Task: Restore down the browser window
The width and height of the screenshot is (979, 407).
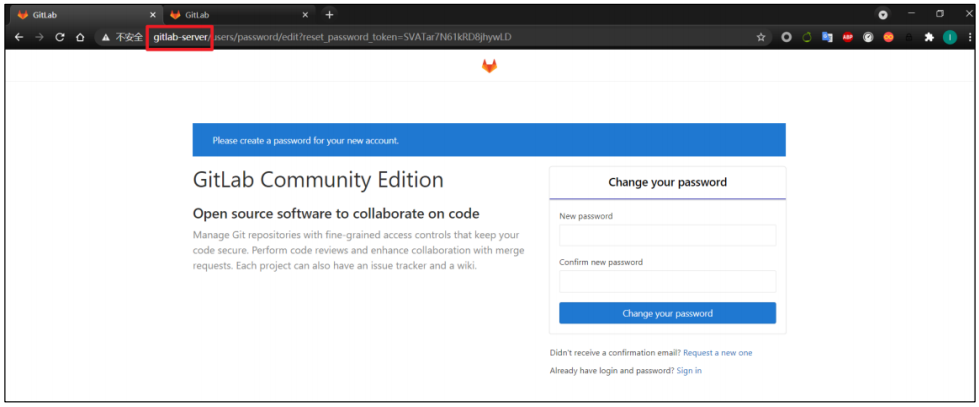Action: click(x=940, y=14)
